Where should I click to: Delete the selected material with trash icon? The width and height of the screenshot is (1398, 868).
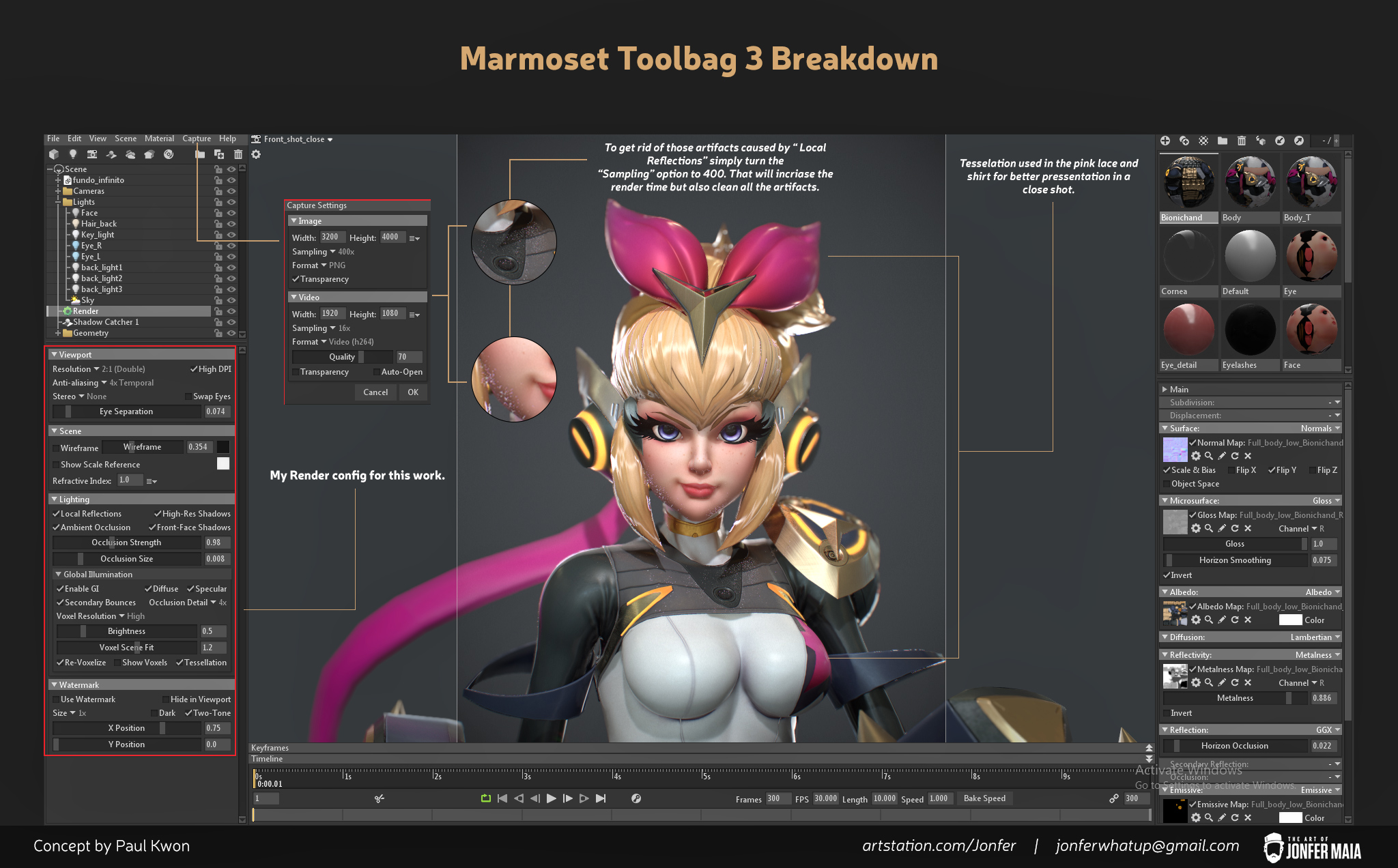pyautogui.click(x=1242, y=141)
